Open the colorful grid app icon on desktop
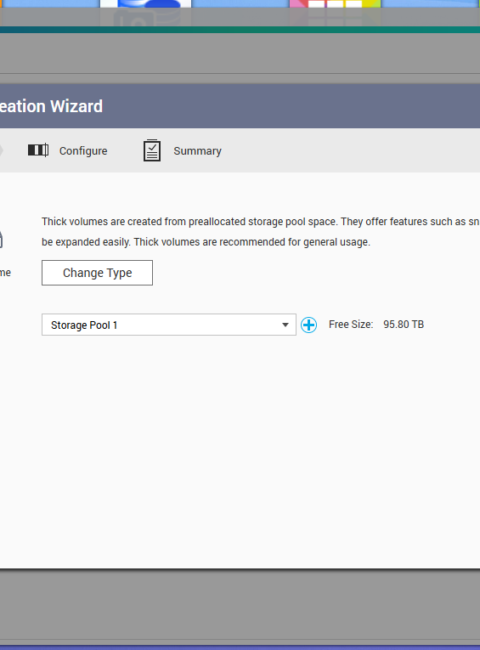This screenshot has height=650, width=480. [x=335, y=4]
